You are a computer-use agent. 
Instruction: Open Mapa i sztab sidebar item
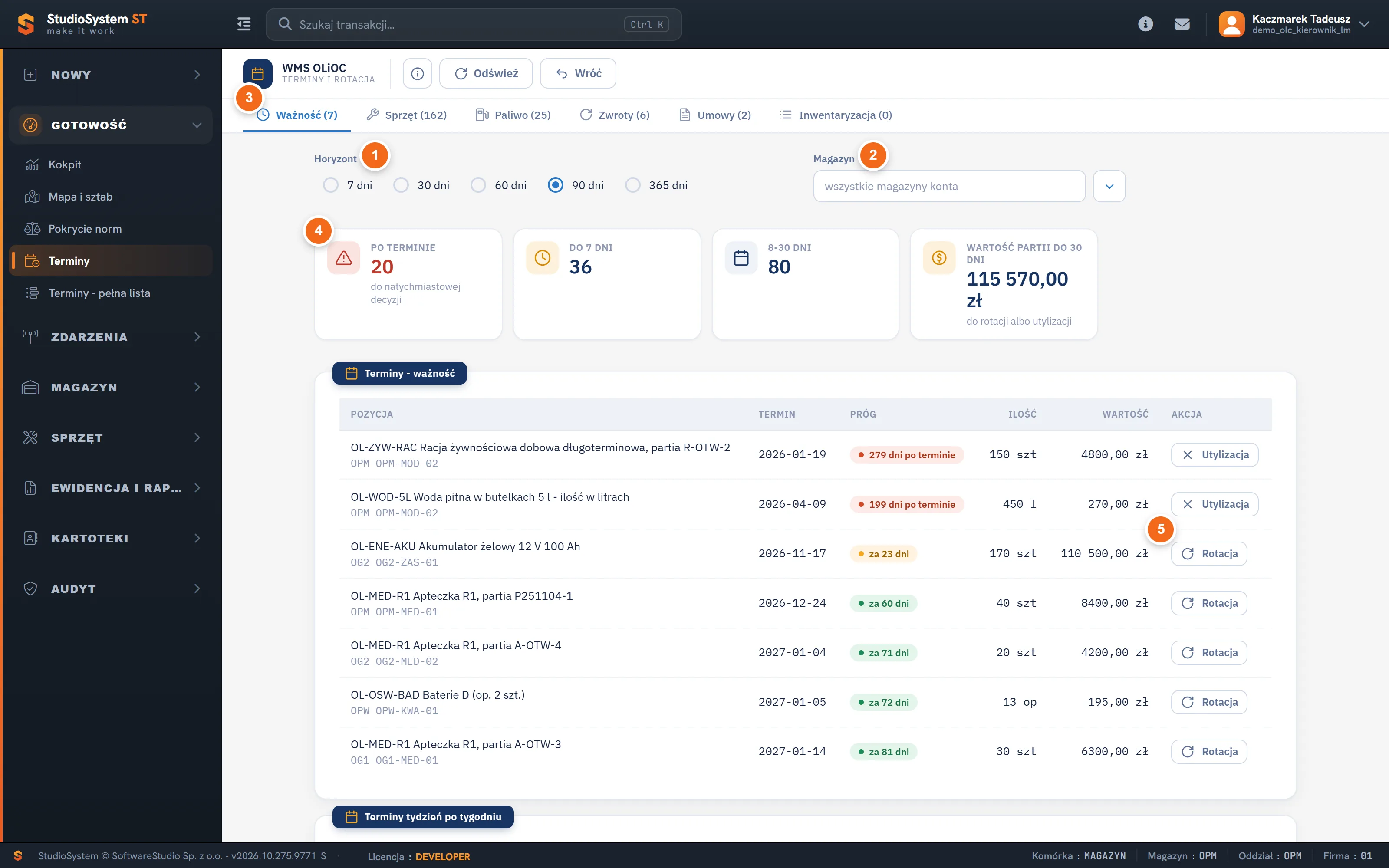pos(80,197)
